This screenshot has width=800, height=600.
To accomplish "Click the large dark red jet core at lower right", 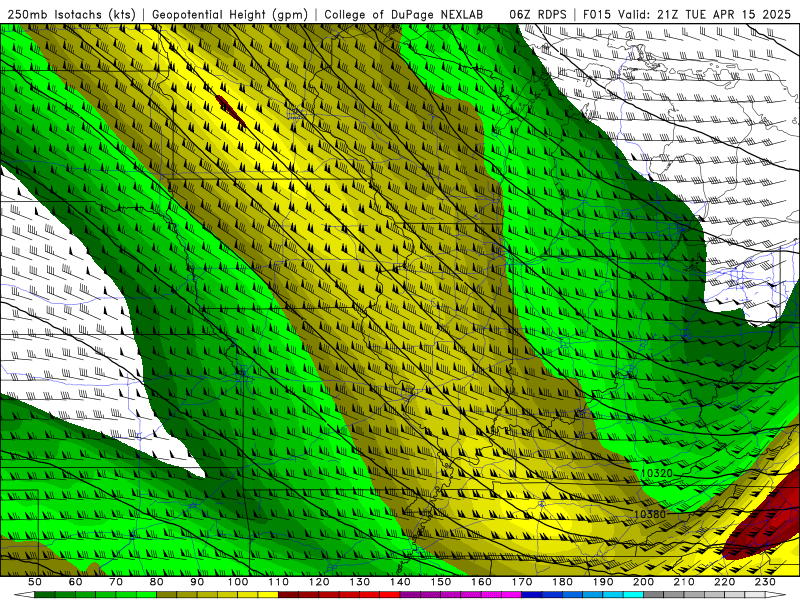I will tap(765, 523).
